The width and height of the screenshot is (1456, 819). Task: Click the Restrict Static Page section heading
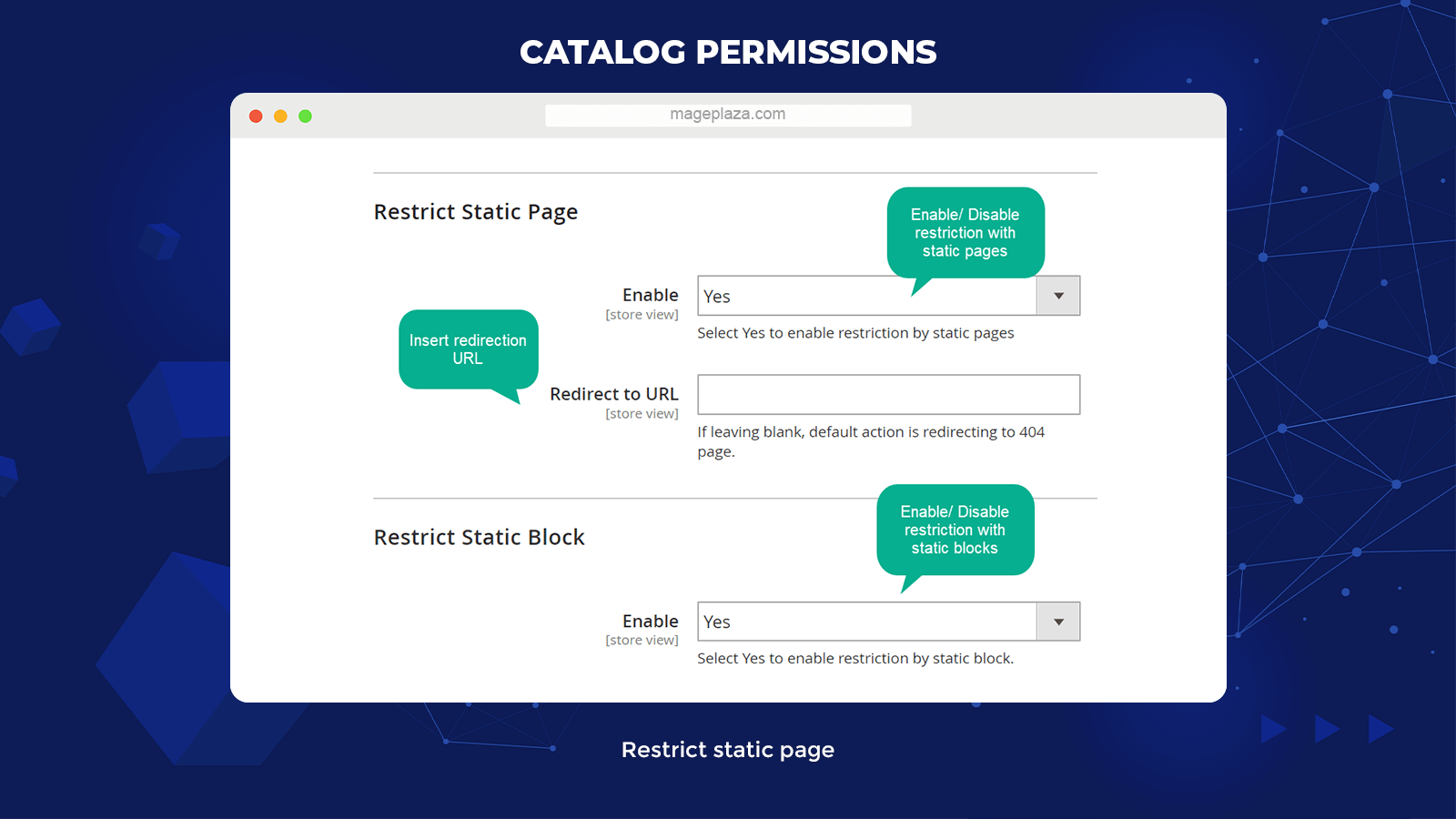(x=475, y=211)
